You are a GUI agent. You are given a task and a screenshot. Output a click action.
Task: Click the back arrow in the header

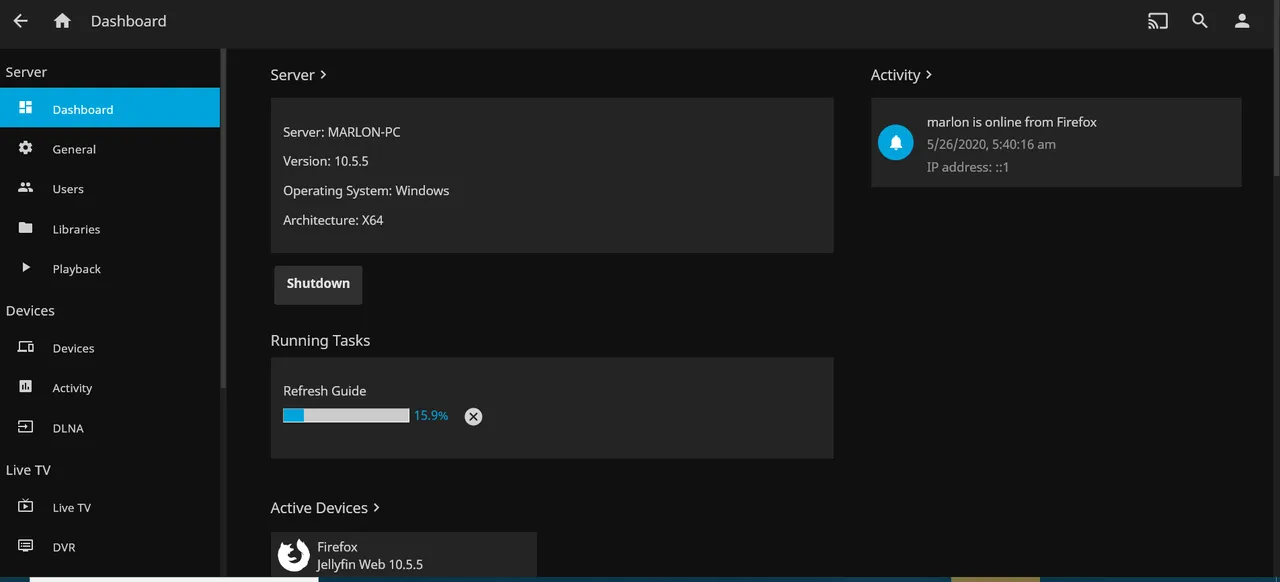tap(20, 21)
